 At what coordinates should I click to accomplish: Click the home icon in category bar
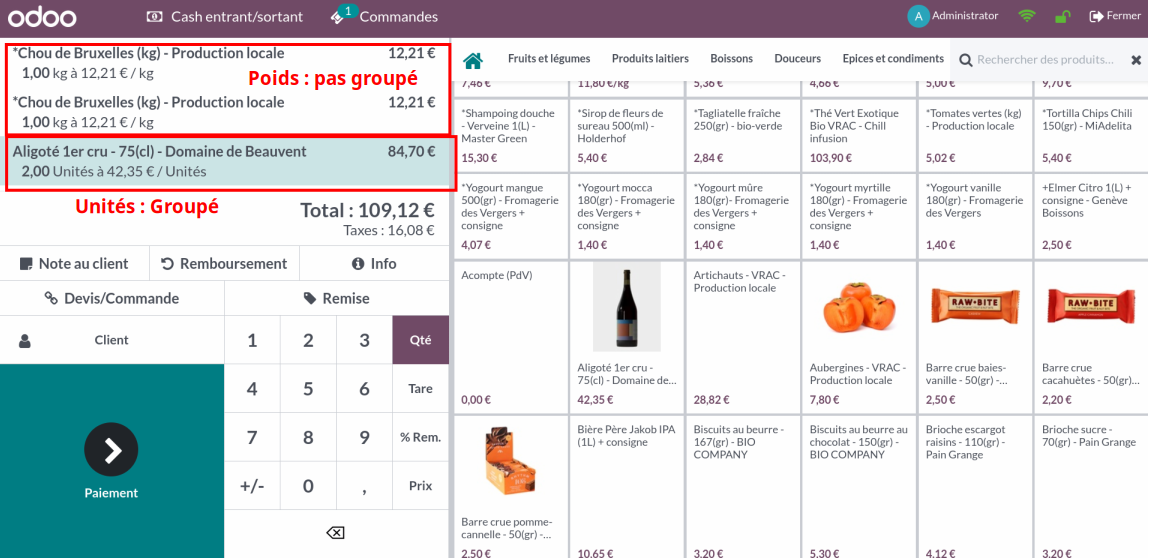tap(473, 60)
